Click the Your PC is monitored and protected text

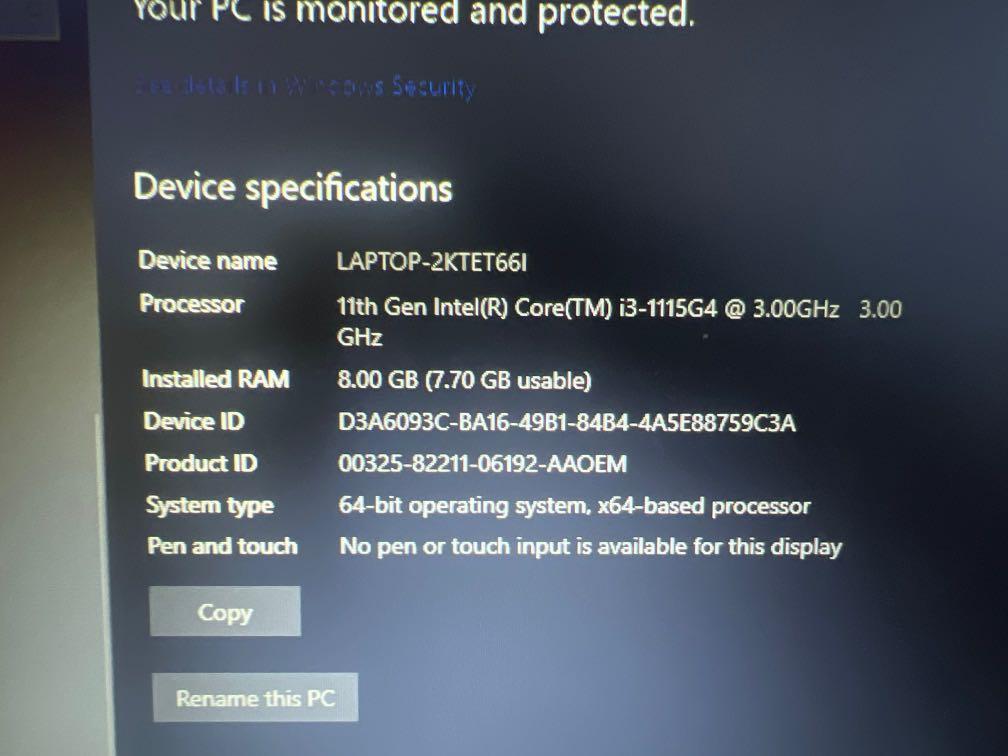coord(413,14)
